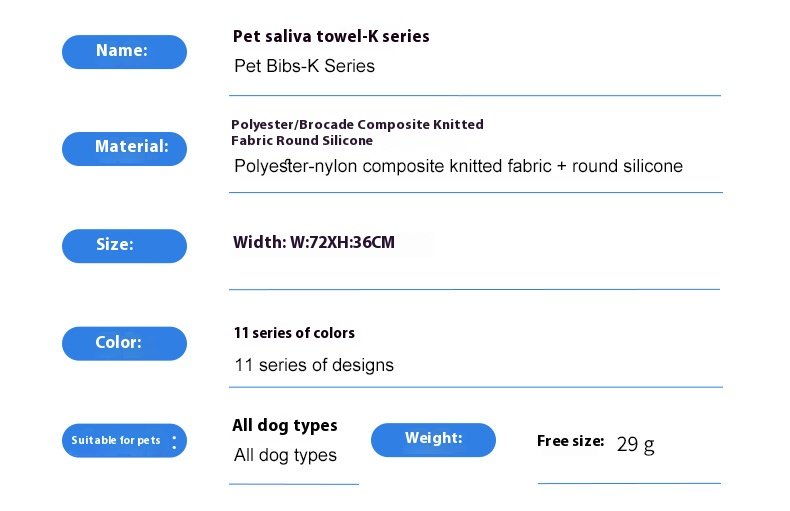Click the Suitable for pets label

coord(116,440)
